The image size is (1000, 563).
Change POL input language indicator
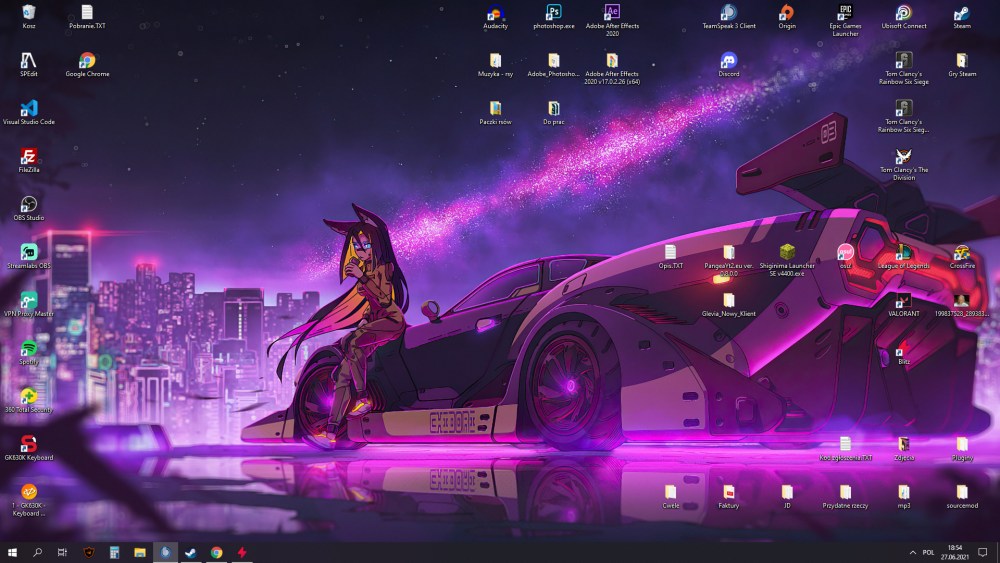pos(928,552)
